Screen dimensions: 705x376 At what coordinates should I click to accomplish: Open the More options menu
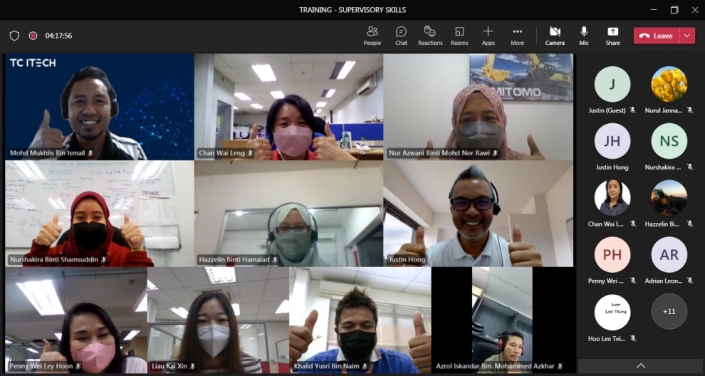pyautogui.click(x=517, y=36)
